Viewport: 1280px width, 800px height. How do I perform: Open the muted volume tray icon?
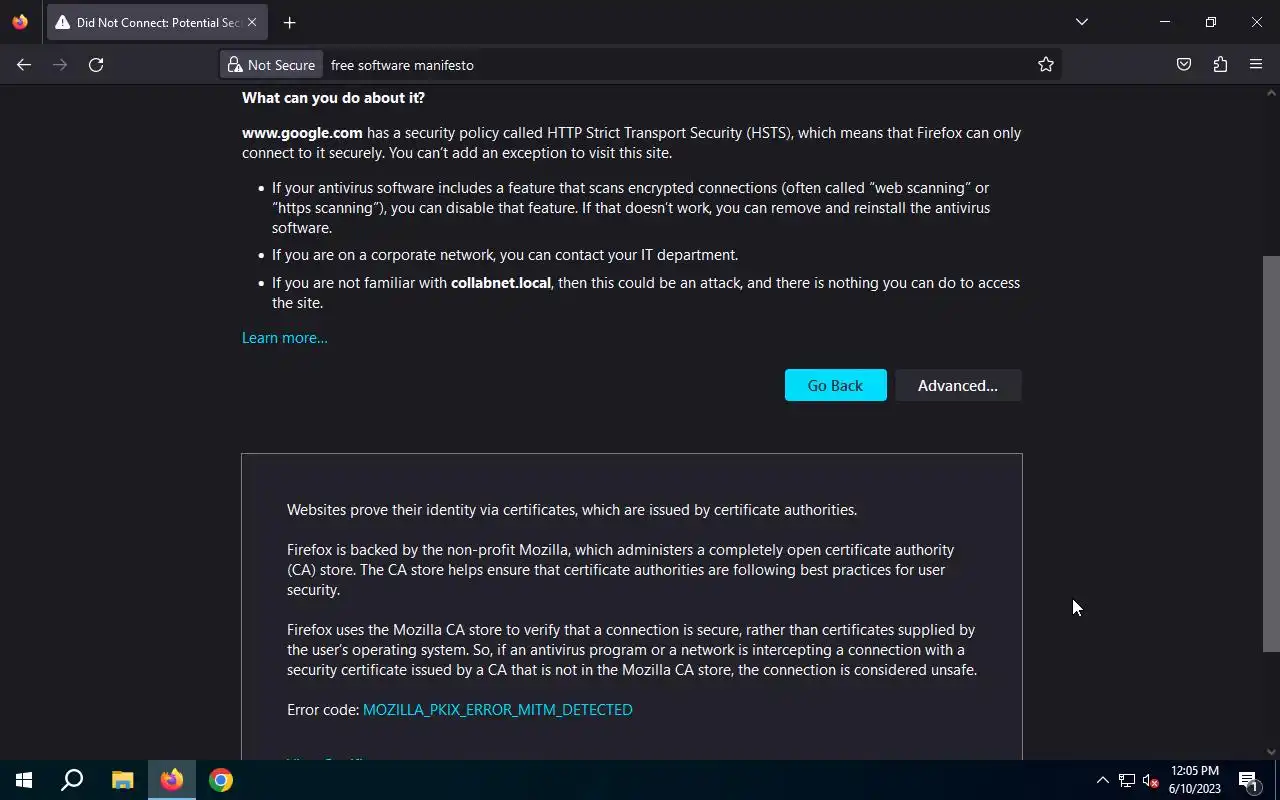click(1150, 780)
